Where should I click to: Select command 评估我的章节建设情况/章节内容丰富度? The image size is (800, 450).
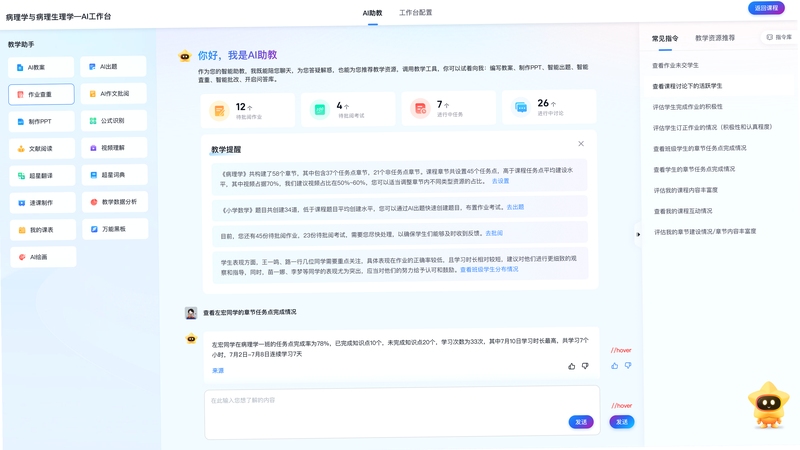click(705, 232)
